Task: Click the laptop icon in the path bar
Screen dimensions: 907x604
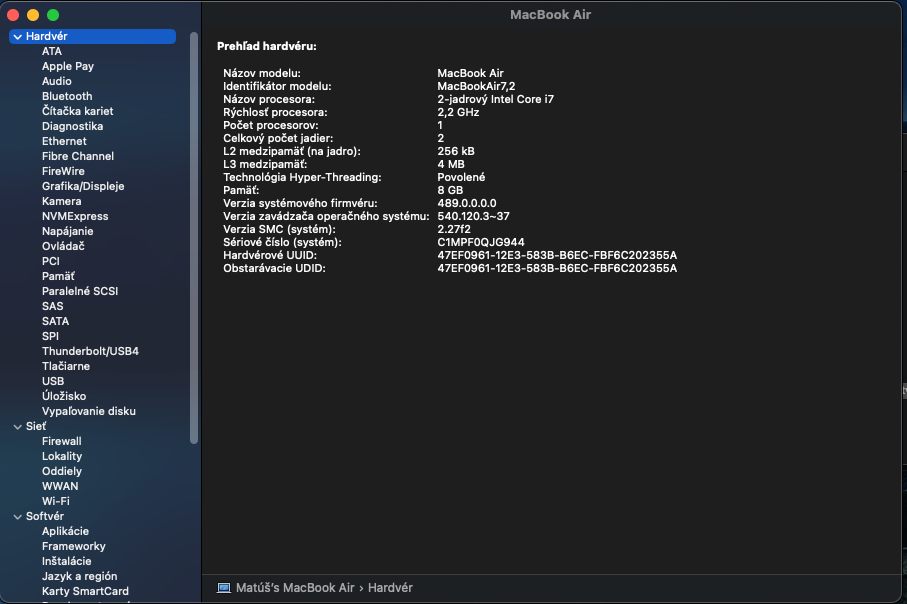Action: (224, 588)
